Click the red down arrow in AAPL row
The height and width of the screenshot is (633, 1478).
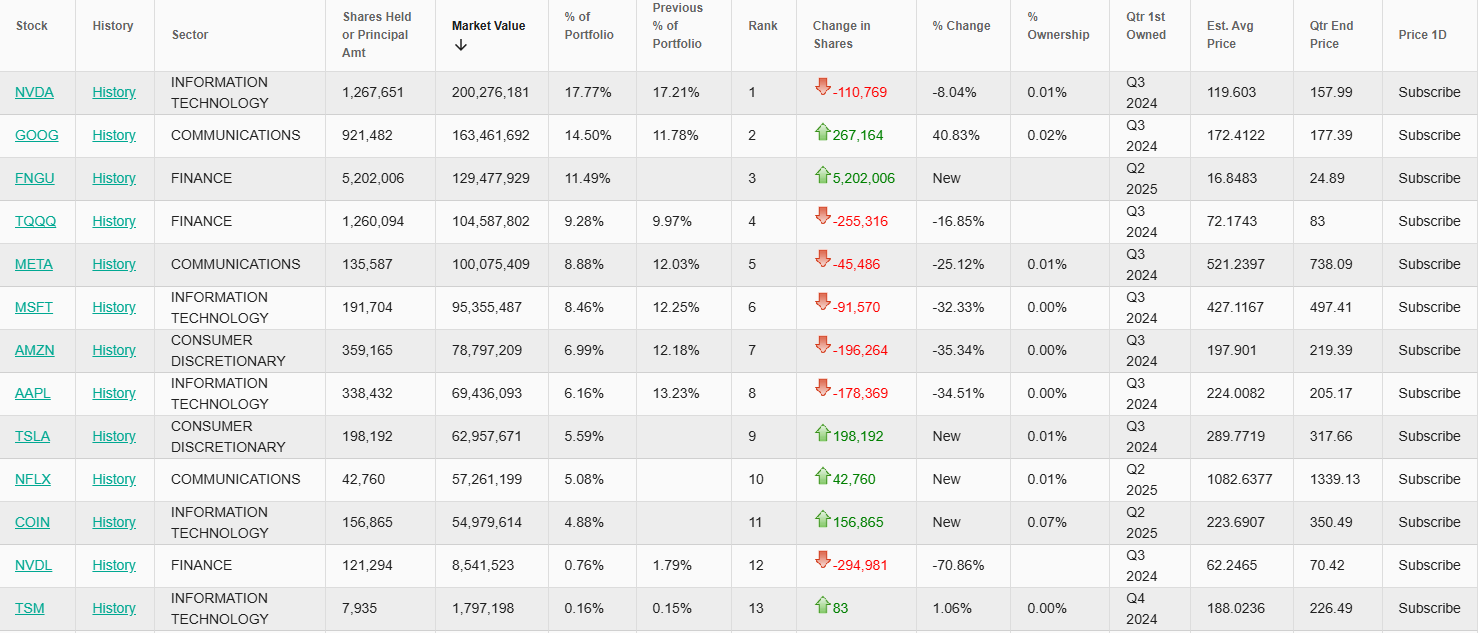coord(823,388)
